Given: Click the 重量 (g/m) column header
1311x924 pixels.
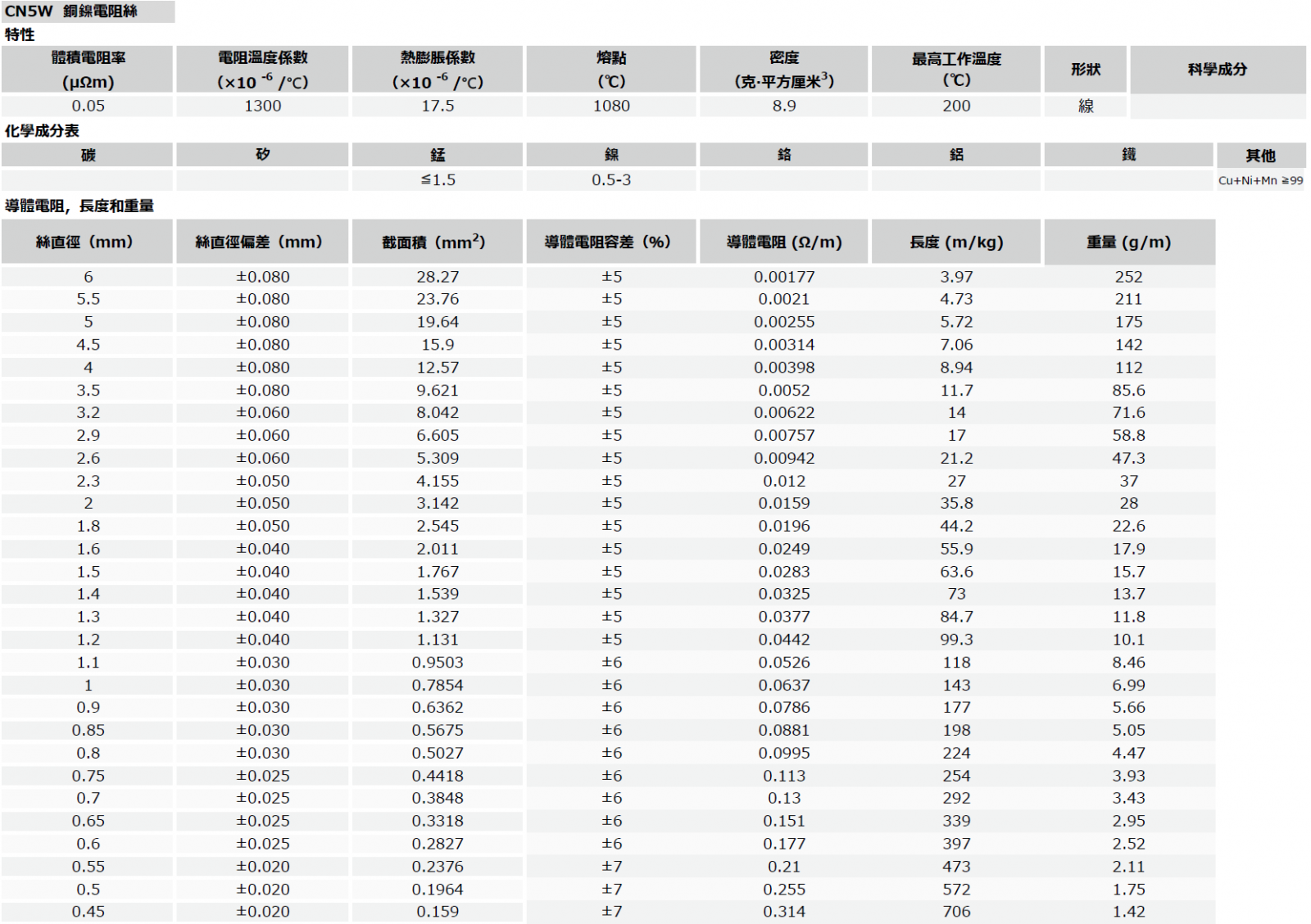Looking at the screenshot, I should 1129,242.
